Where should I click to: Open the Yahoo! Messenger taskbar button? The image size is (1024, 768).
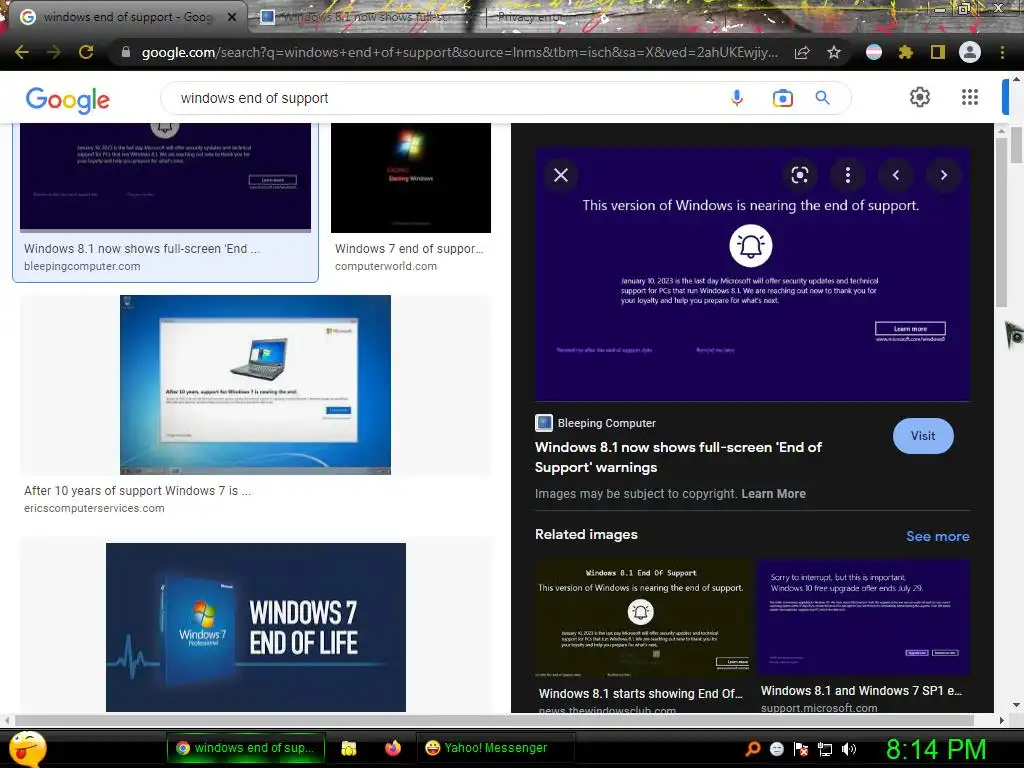495,748
